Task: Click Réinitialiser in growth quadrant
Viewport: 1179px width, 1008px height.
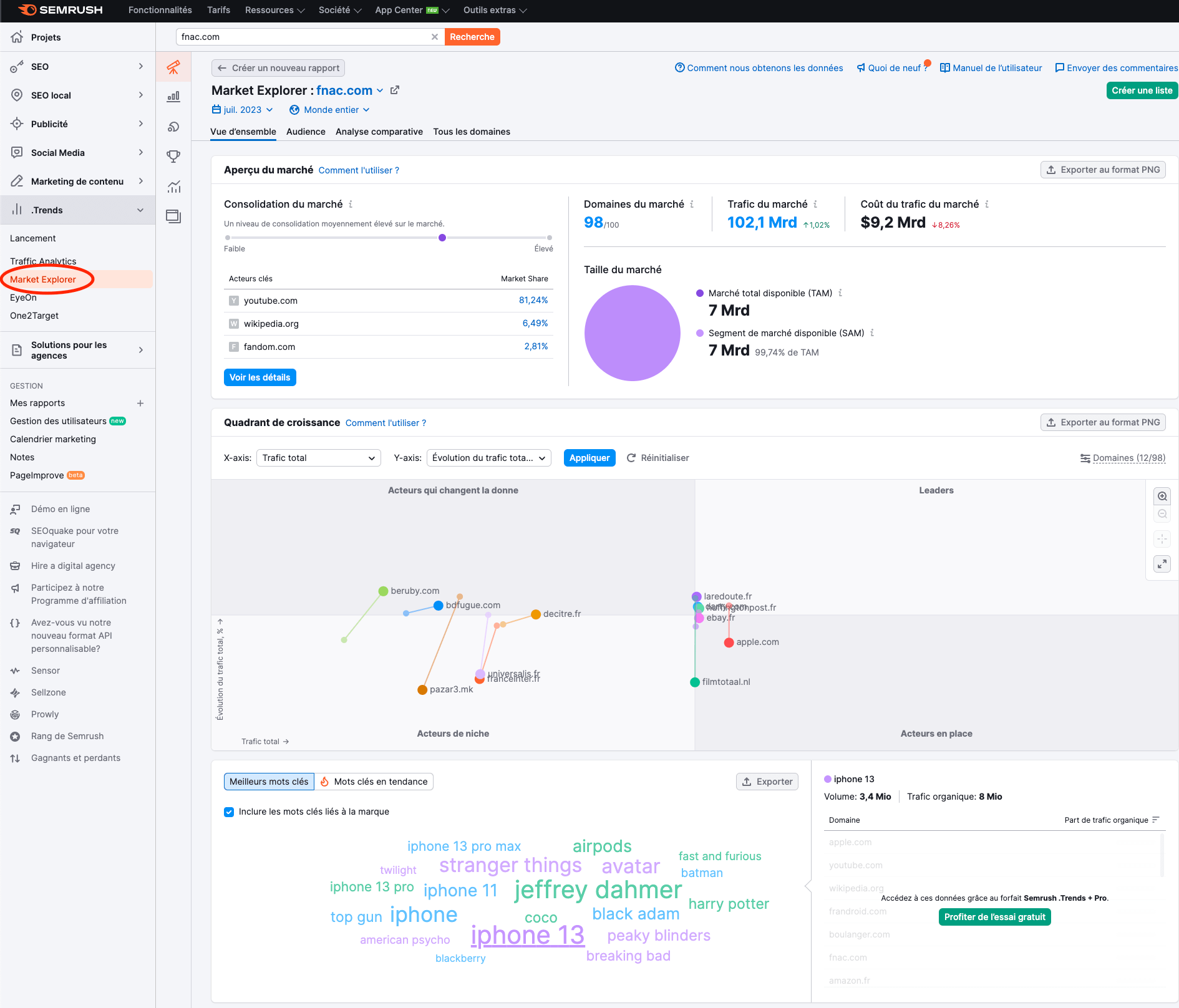Action: [657, 458]
